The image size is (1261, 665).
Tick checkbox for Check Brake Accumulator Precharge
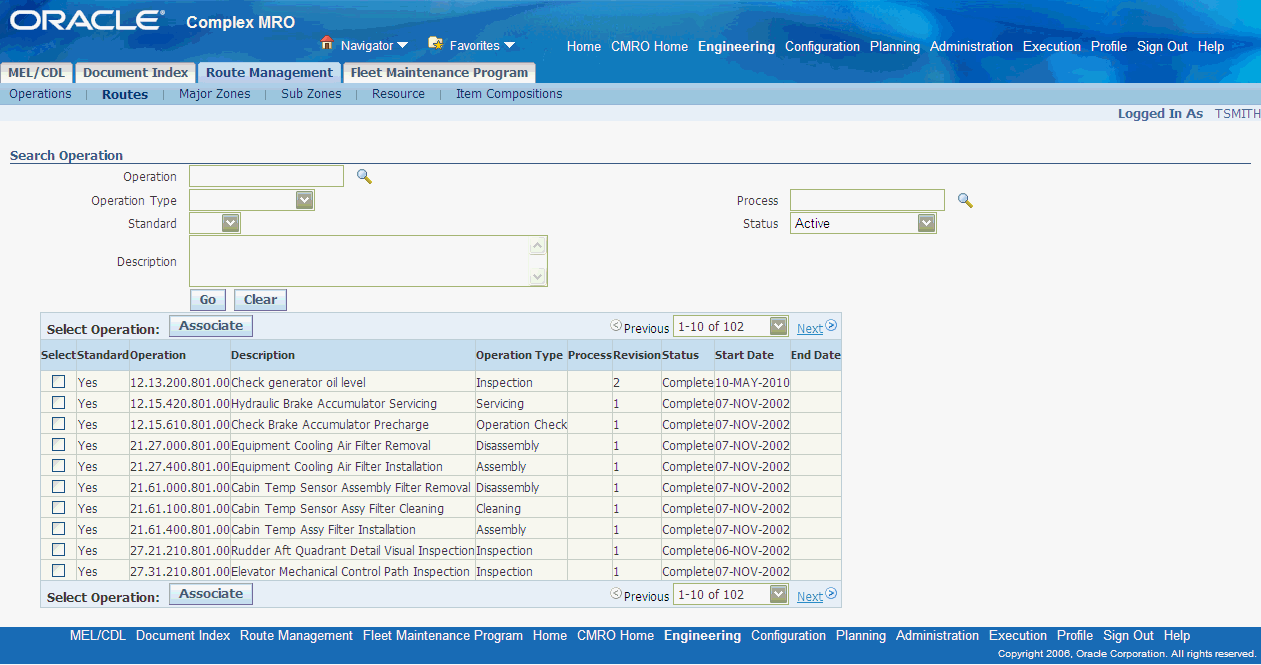point(58,423)
